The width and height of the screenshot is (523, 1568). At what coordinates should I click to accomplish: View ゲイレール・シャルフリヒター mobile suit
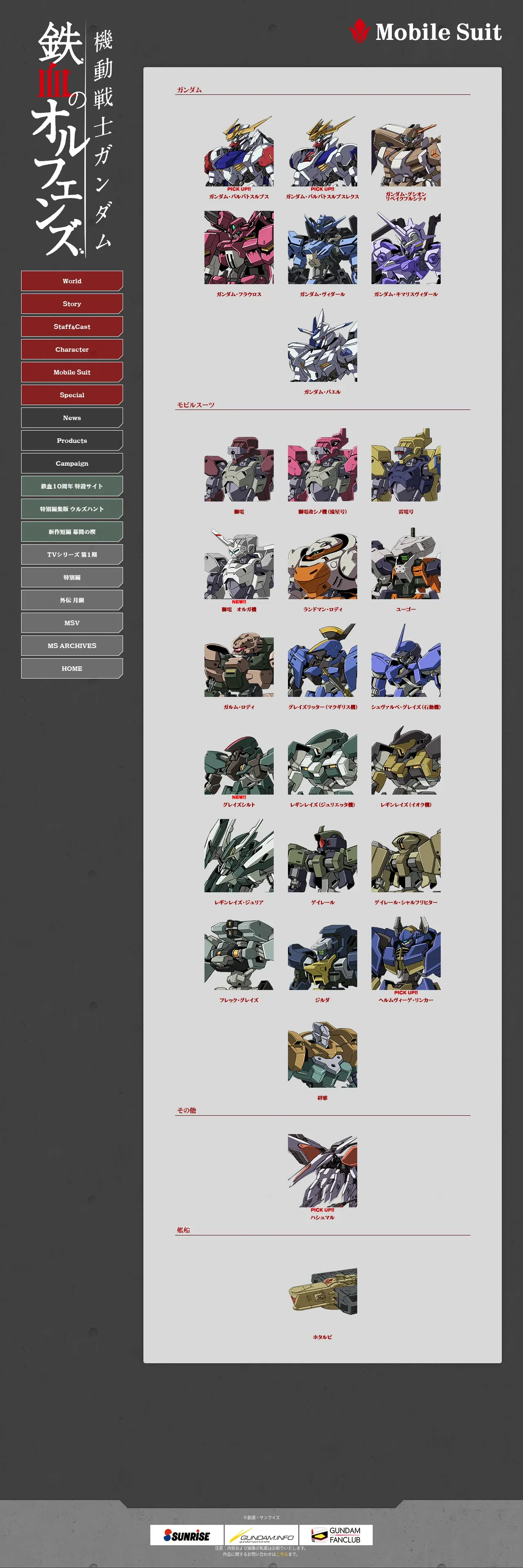tap(406, 856)
